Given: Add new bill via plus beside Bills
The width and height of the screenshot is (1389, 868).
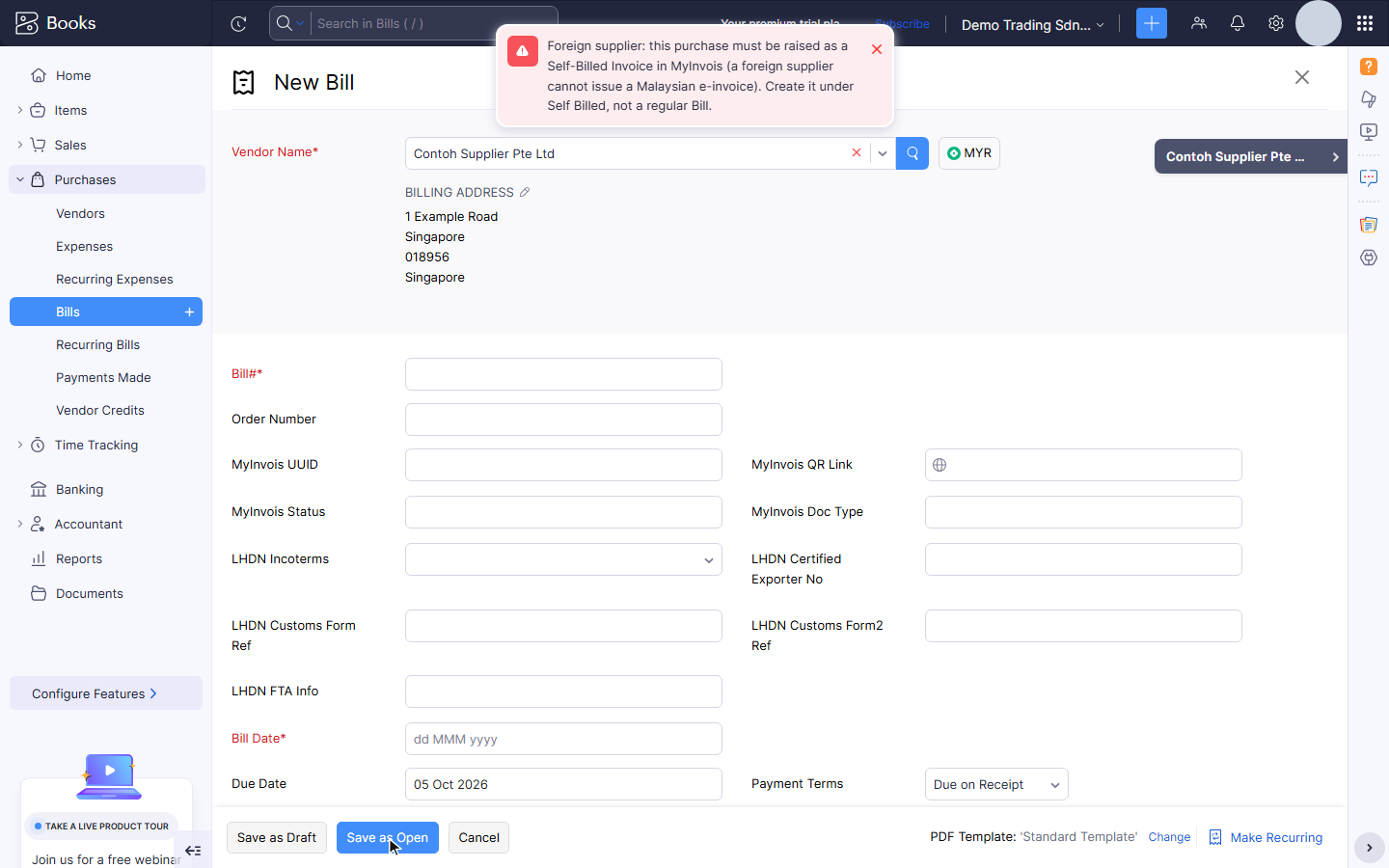Looking at the screenshot, I should [x=189, y=312].
